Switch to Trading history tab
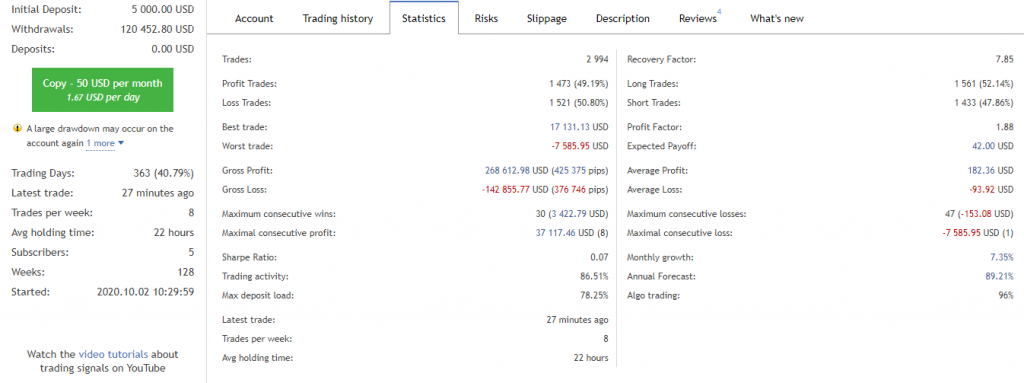1024x383 pixels. click(x=338, y=18)
